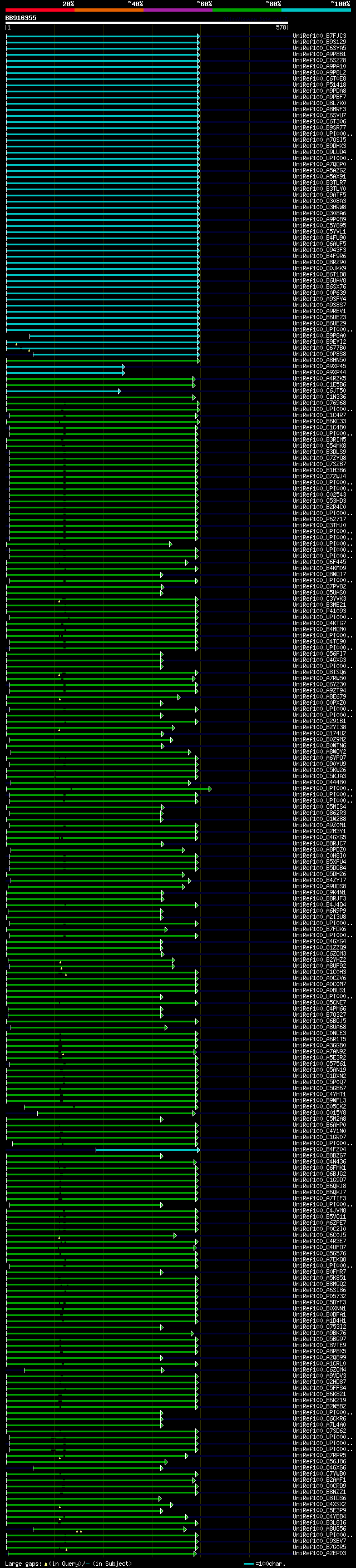This screenshot has height=1568, width=356.
Task: Open hit UniRef100_P51418
Action: click(319, 85)
